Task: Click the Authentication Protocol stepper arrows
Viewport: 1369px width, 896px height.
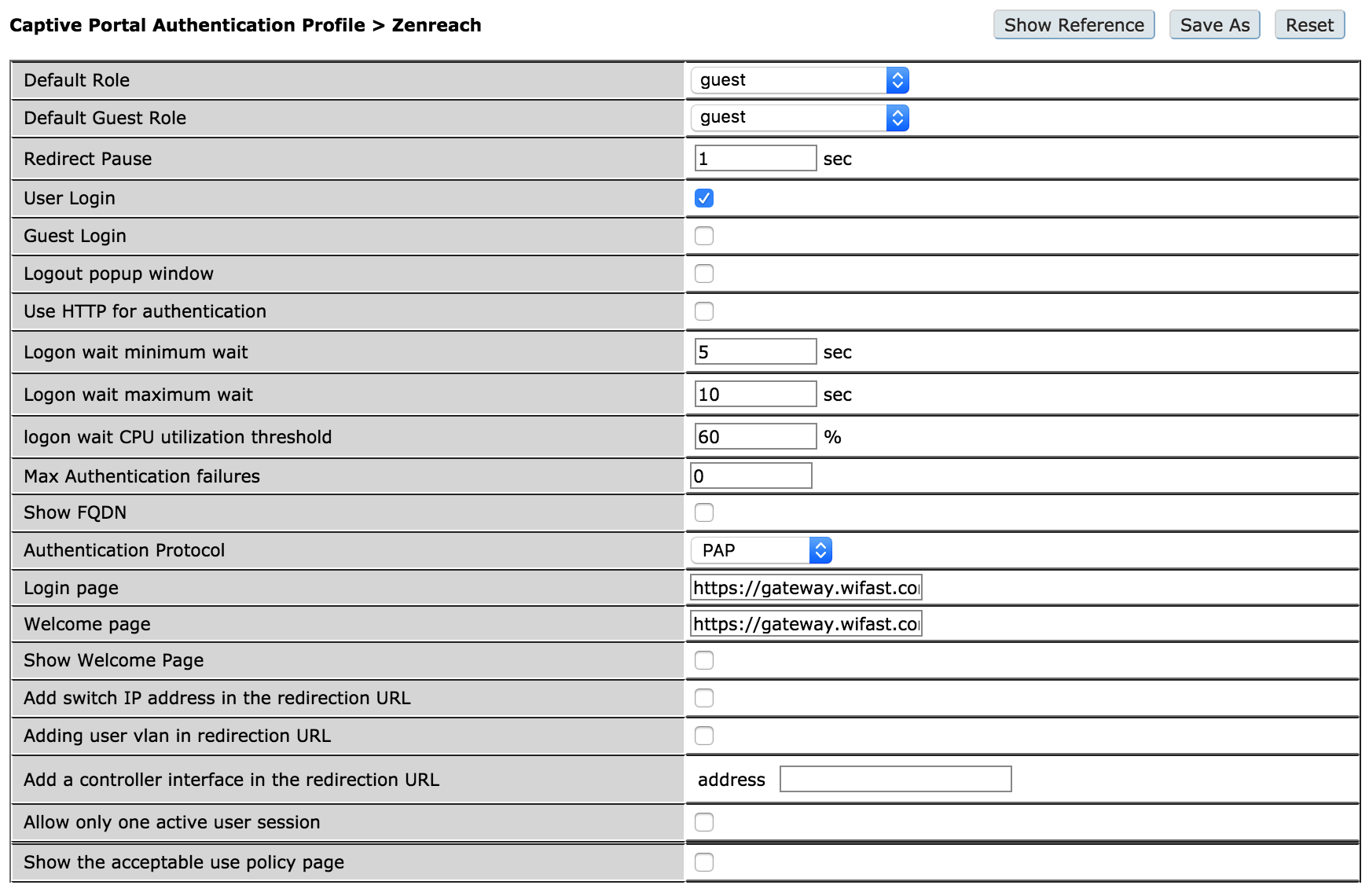Action: pos(820,550)
